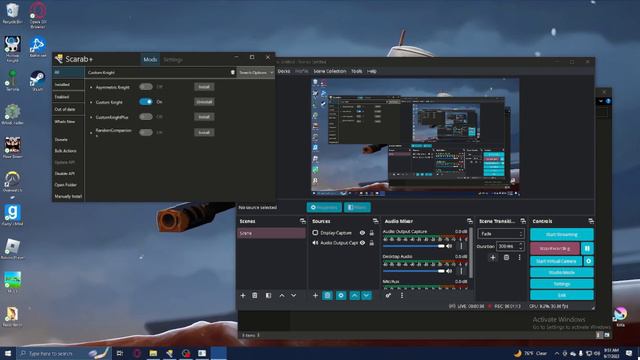Click the Custom Knight search field

(157, 72)
